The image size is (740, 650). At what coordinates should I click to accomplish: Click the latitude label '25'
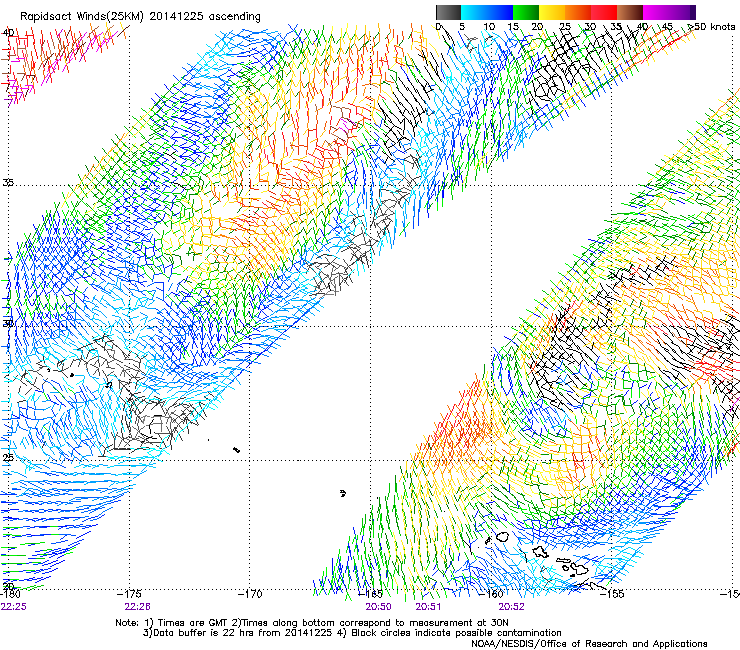(8, 457)
